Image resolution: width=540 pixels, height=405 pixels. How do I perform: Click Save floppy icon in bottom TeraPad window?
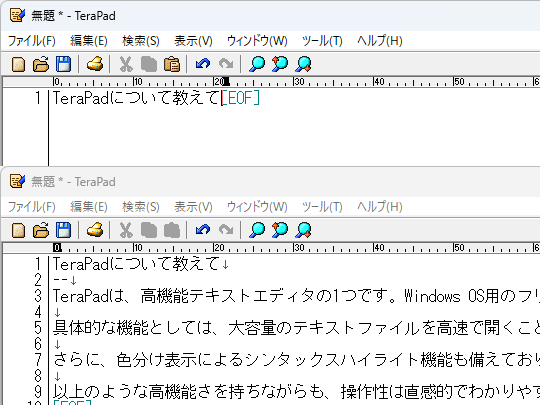click(63, 230)
